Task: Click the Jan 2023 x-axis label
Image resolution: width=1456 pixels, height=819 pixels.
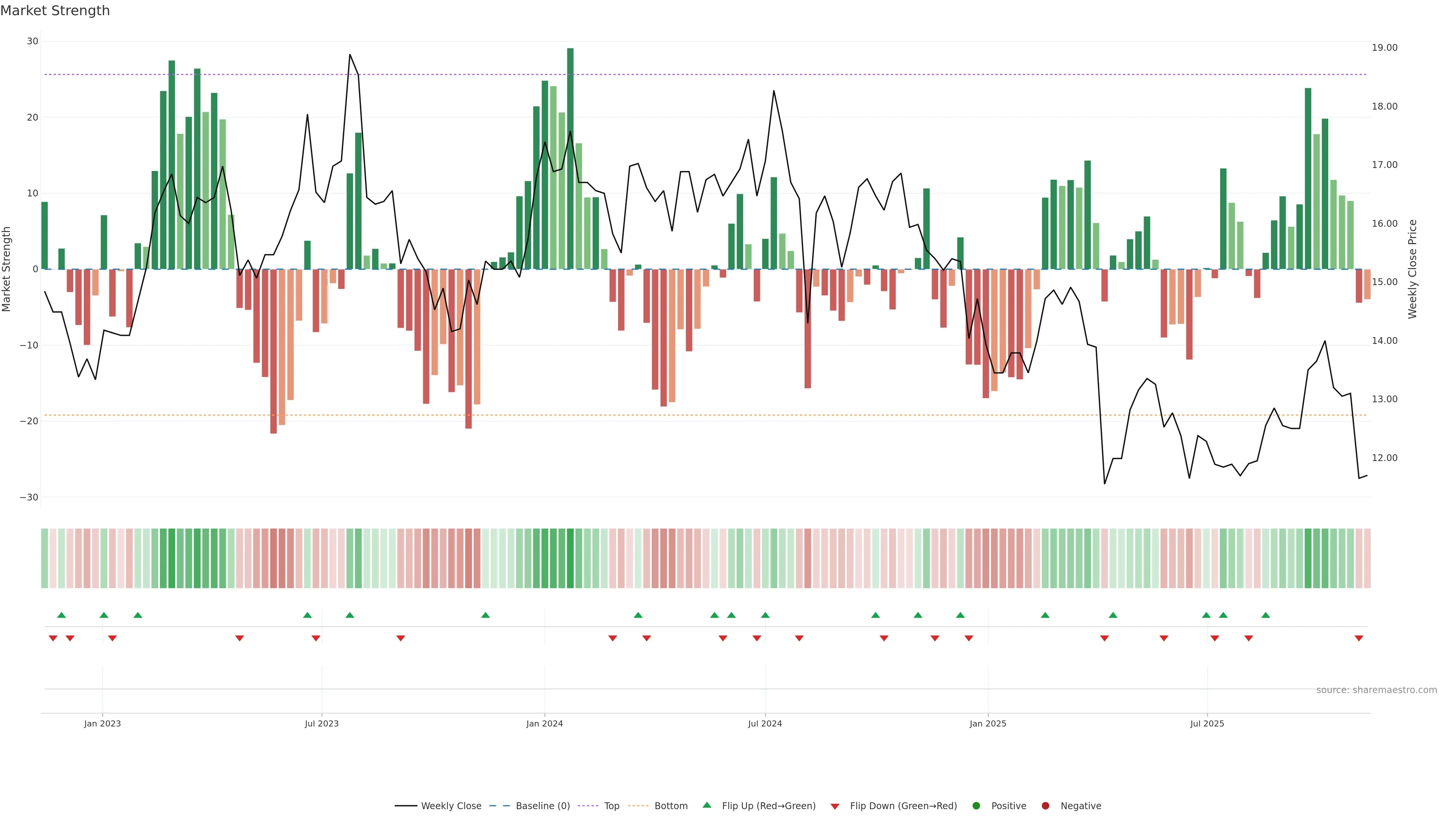Action: pos(102,723)
